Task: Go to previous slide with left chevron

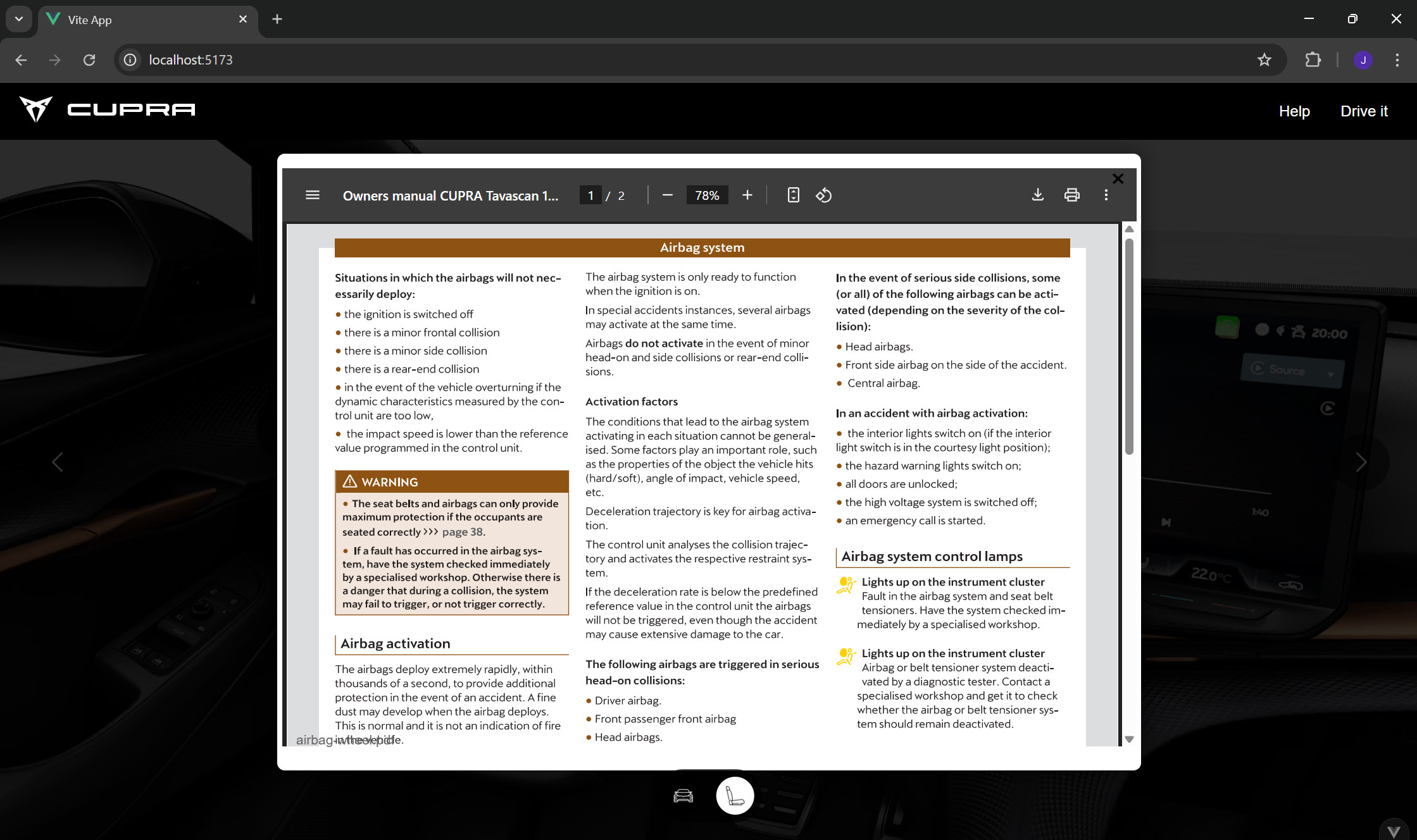Action: (x=58, y=462)
